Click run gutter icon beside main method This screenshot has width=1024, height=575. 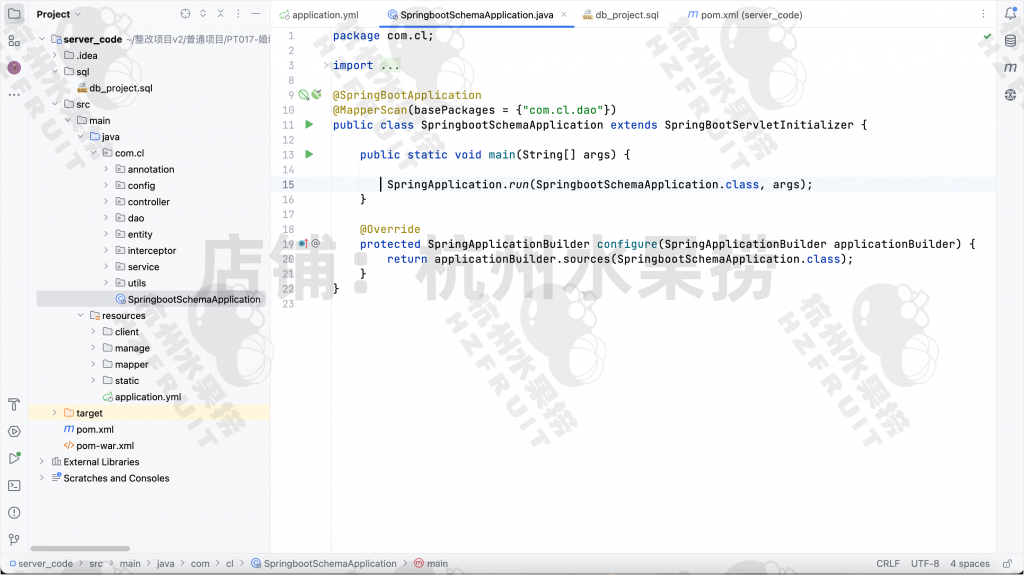pos(309,155)
